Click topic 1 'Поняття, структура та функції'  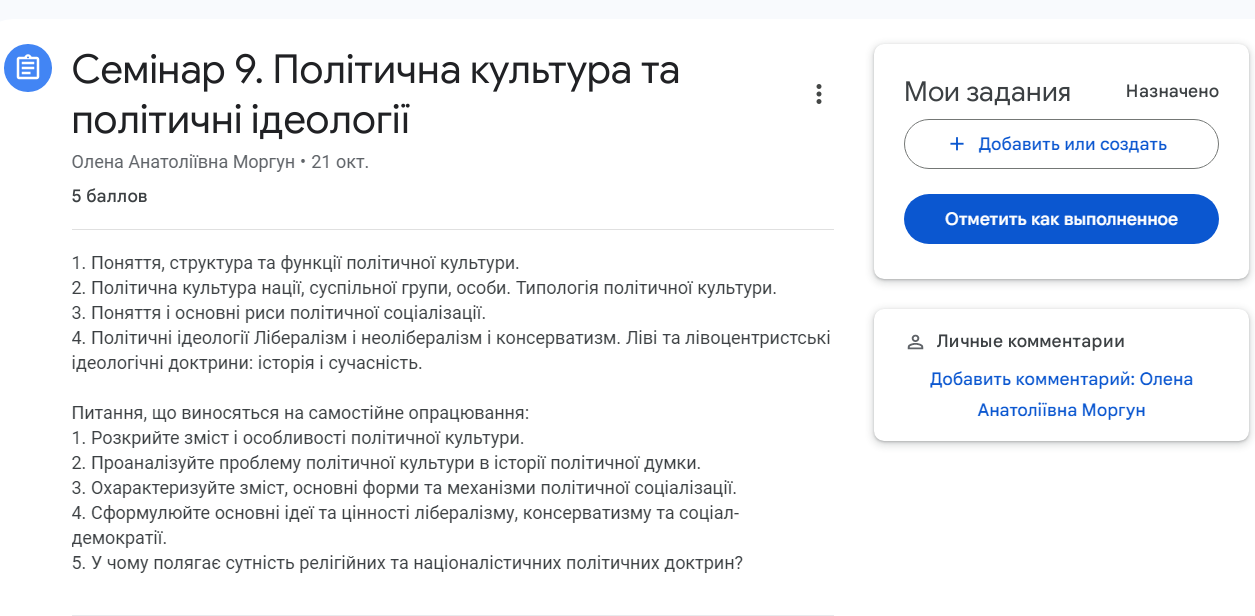coord(295,264)
